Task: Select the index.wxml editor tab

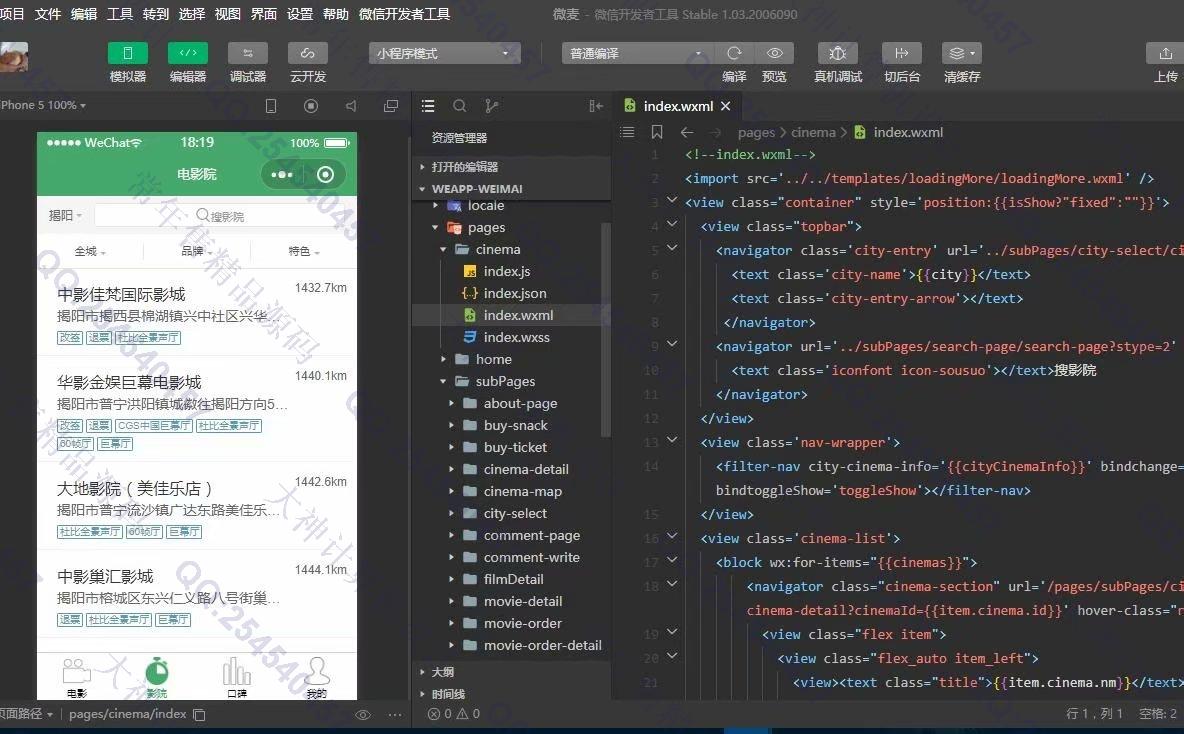Action: [x=677, y=106]
